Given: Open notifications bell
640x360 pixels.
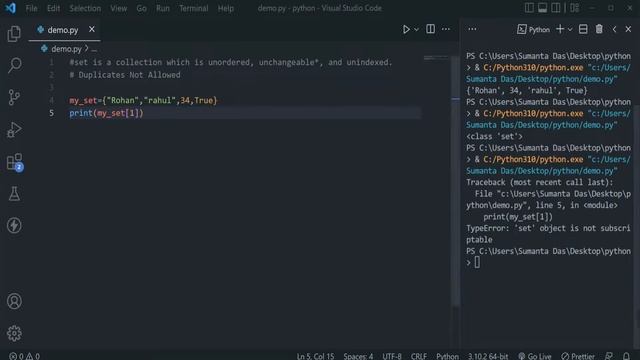Looking at the screenshot, I should click(626, 356).
